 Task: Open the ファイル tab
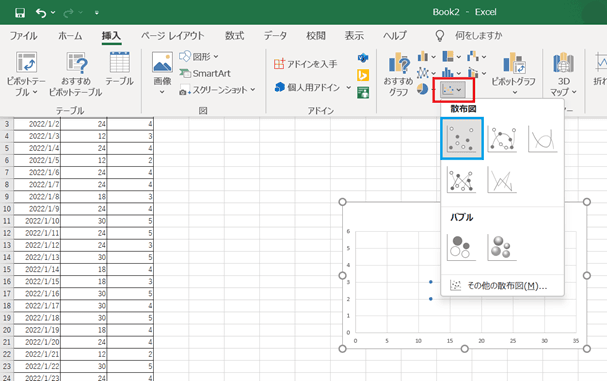coord(24,36)
